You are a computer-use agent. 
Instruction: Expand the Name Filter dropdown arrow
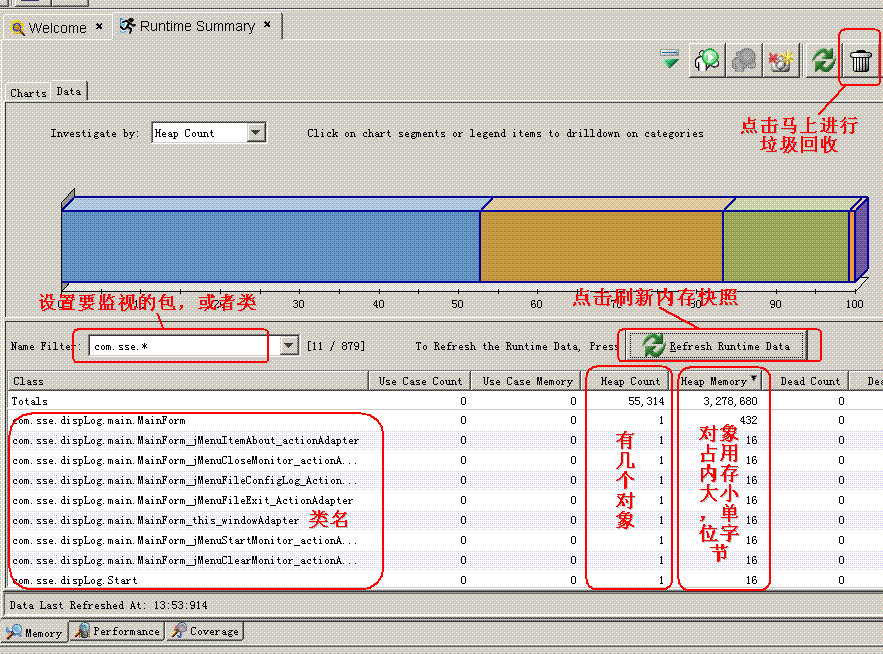289,346
